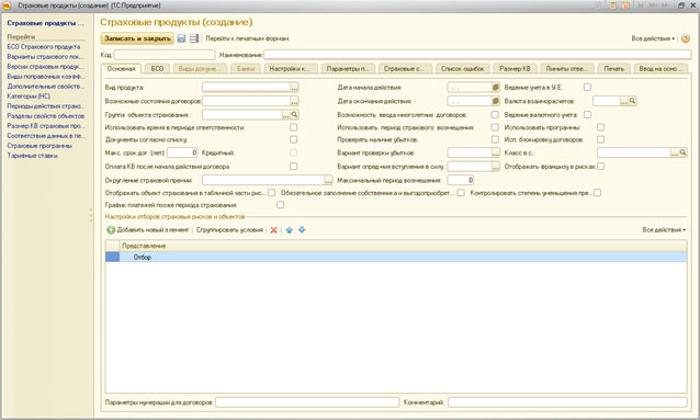Toggle Оплата КВ после начала действия договора
Screen dimensions: 700x420
pos(293,166)
